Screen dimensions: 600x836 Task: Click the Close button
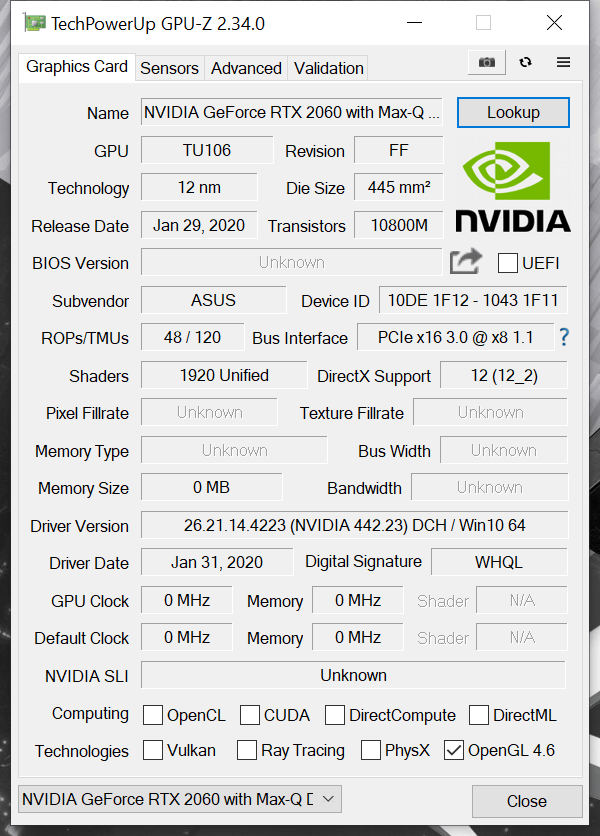pos(526,801)
